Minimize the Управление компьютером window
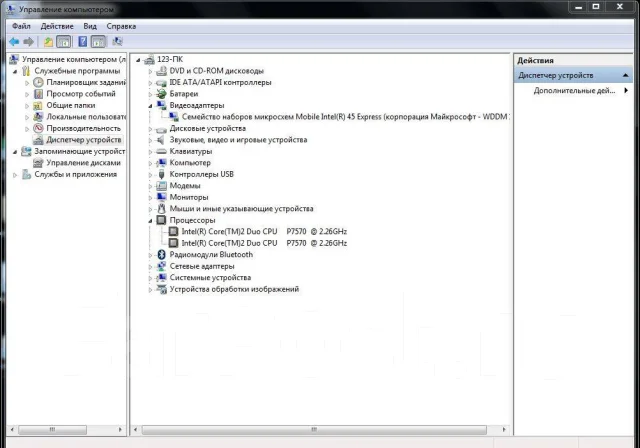This screenshot has height=448, width=640. click(578, 7)
